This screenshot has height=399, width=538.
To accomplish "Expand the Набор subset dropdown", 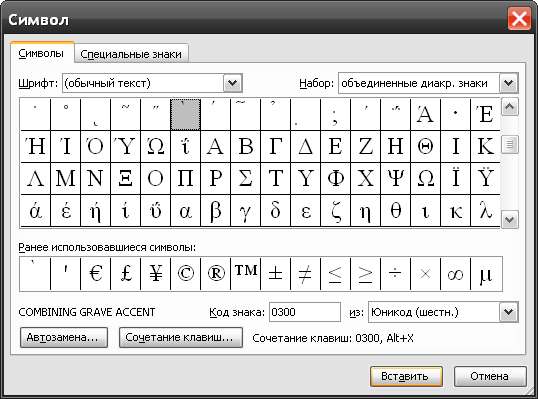I will (508, 83).
